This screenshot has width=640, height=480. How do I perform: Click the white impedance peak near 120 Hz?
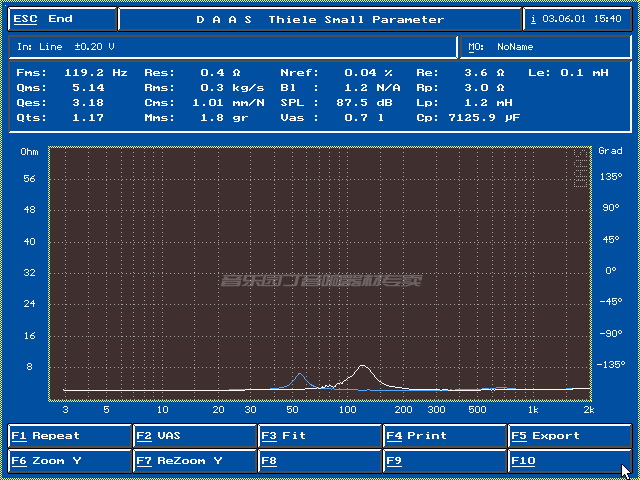(362, 367)
